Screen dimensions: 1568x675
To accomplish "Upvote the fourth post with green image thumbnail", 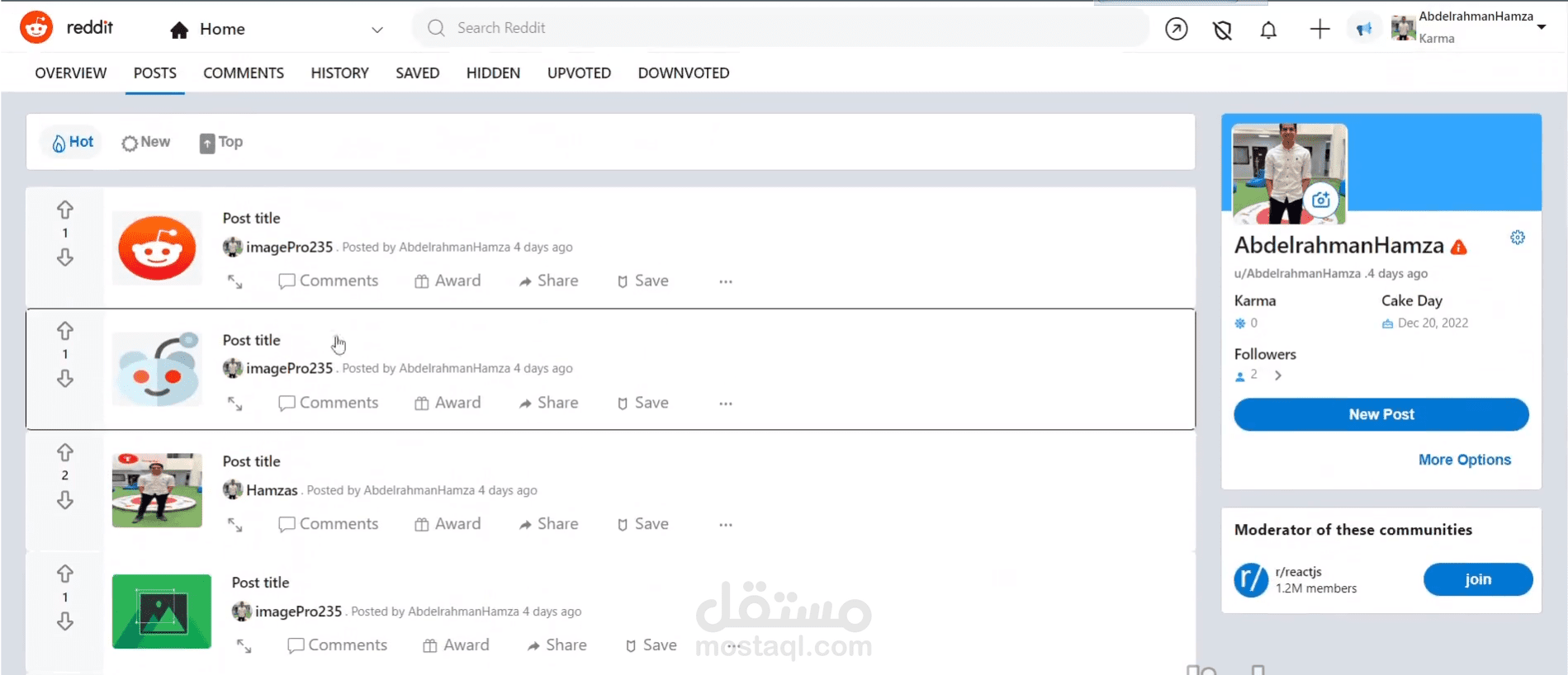I will click(65, 574).
